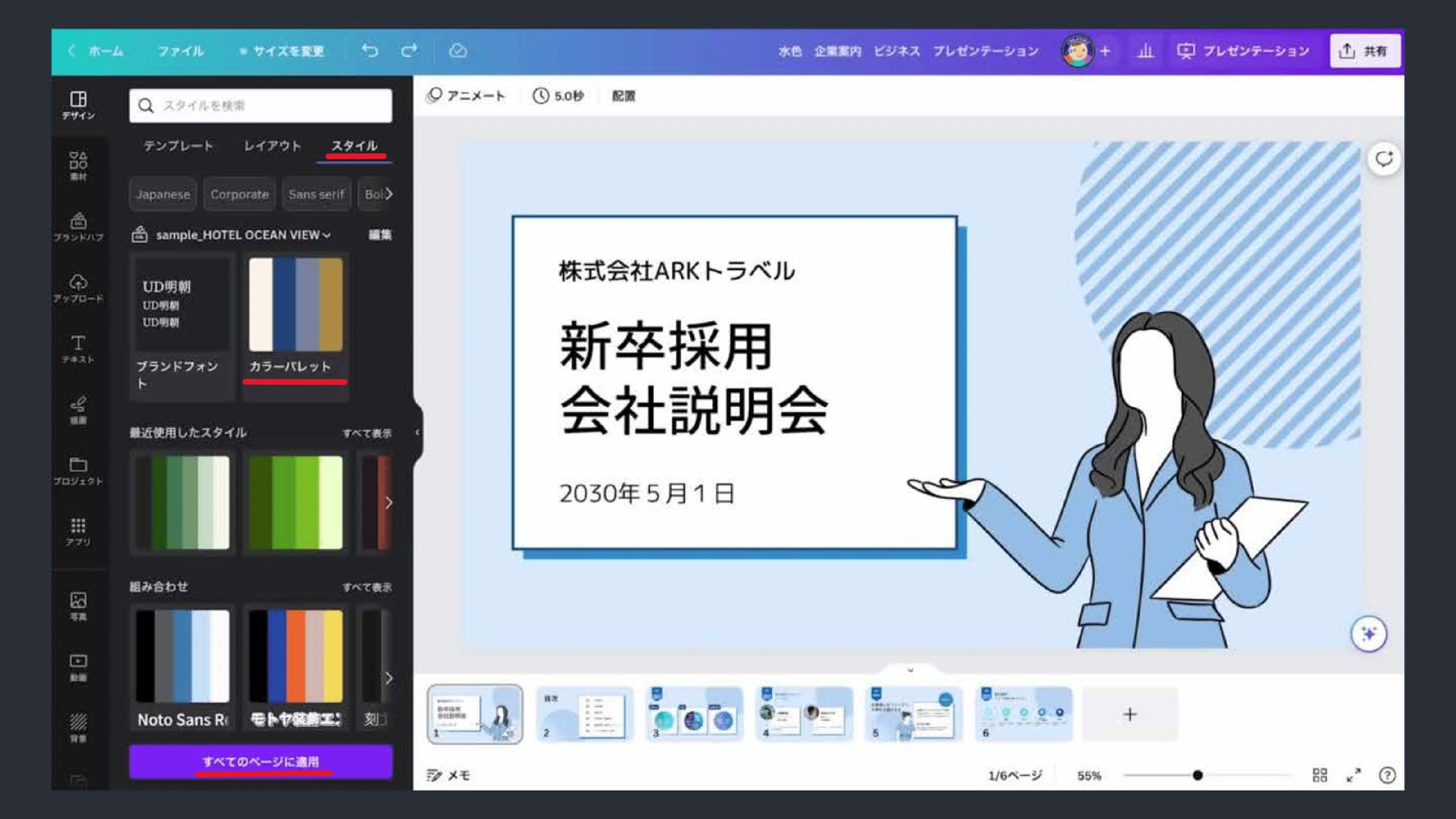Add a new page with plus
This screenshot has height=819, width=1456.
coord(1129,714)
